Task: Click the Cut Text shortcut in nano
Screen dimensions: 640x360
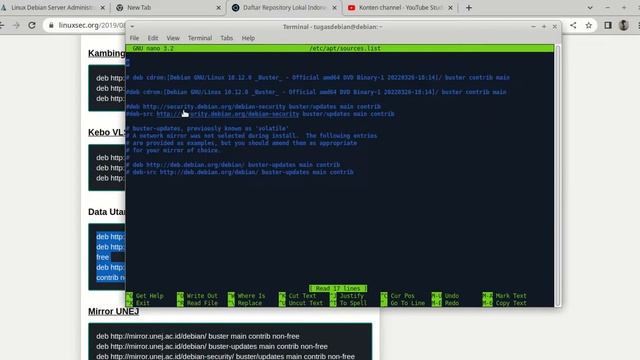Action: click(x=298, y=296)
